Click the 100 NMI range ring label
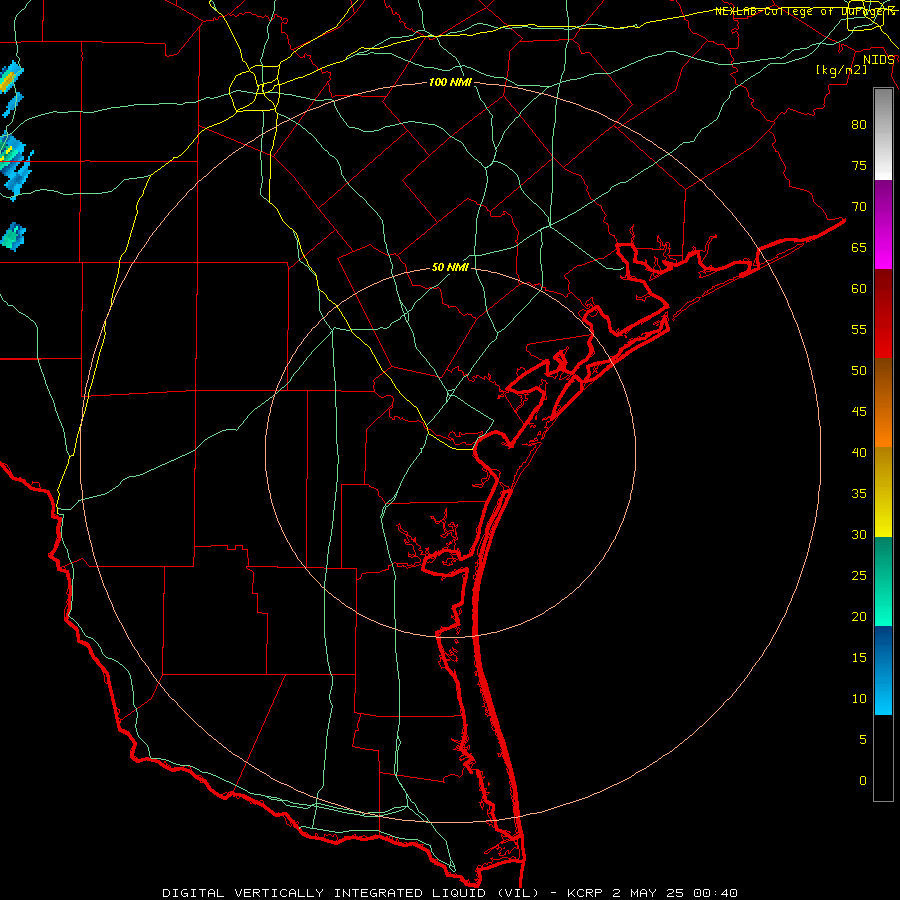The image size is (900, 900). (450, 83)
